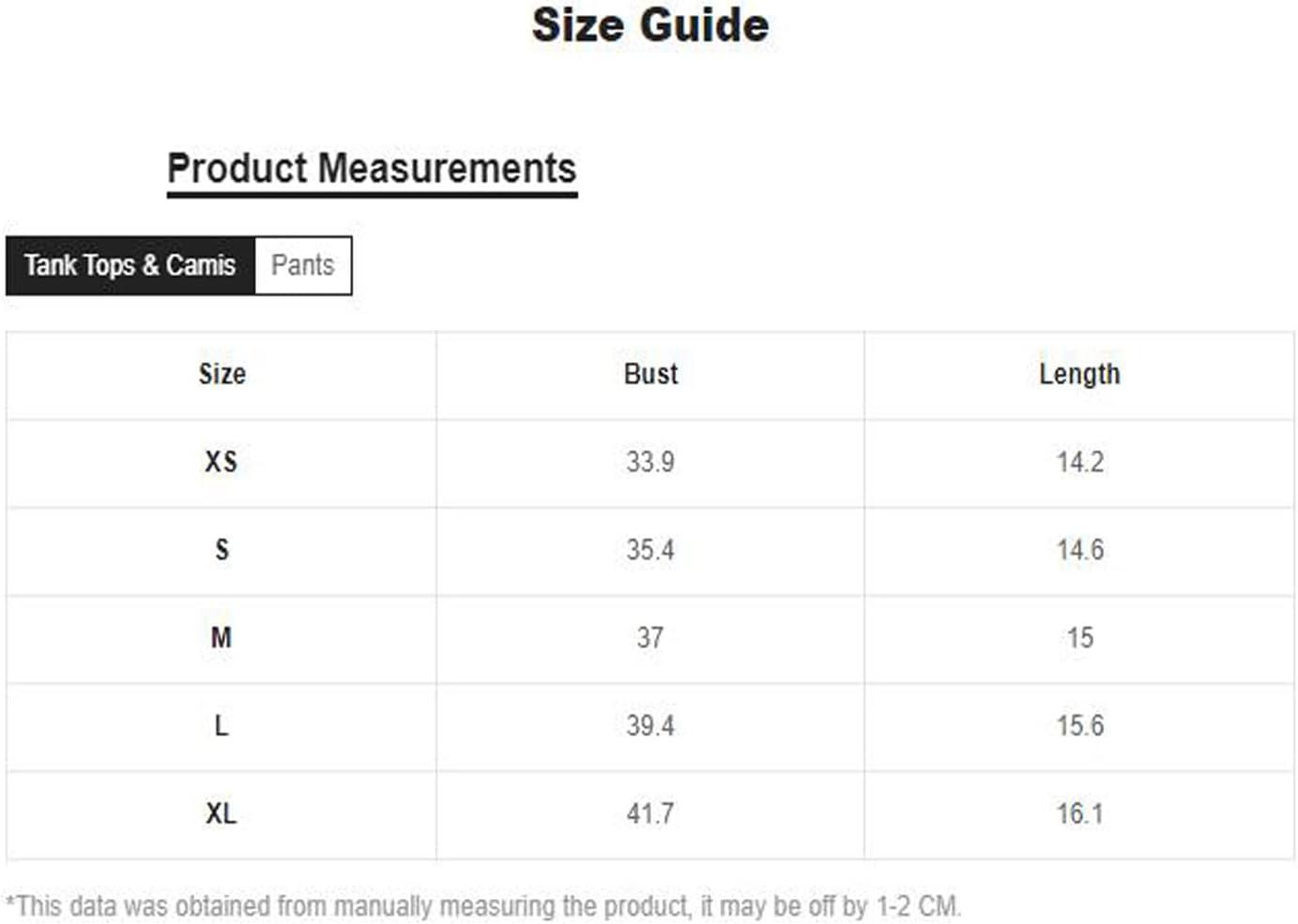
Task: Select the Length column header
Action: tap(1079, 374)
